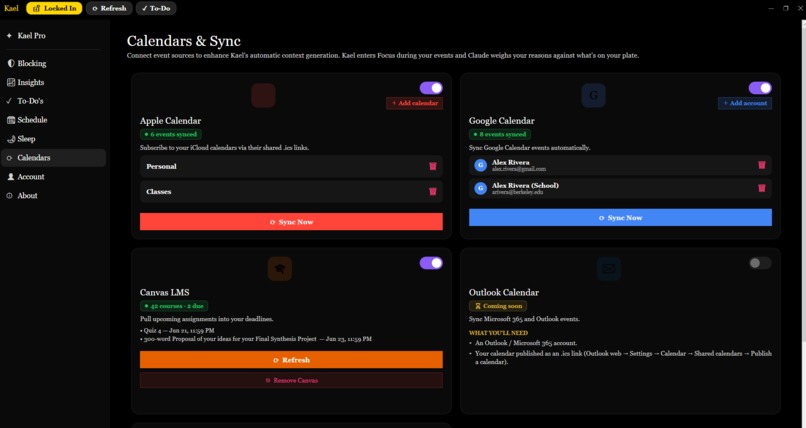806x428 pixels.
Task: Click the Canvas LMS graduation cap icon
Action: (x=280, y=269)
